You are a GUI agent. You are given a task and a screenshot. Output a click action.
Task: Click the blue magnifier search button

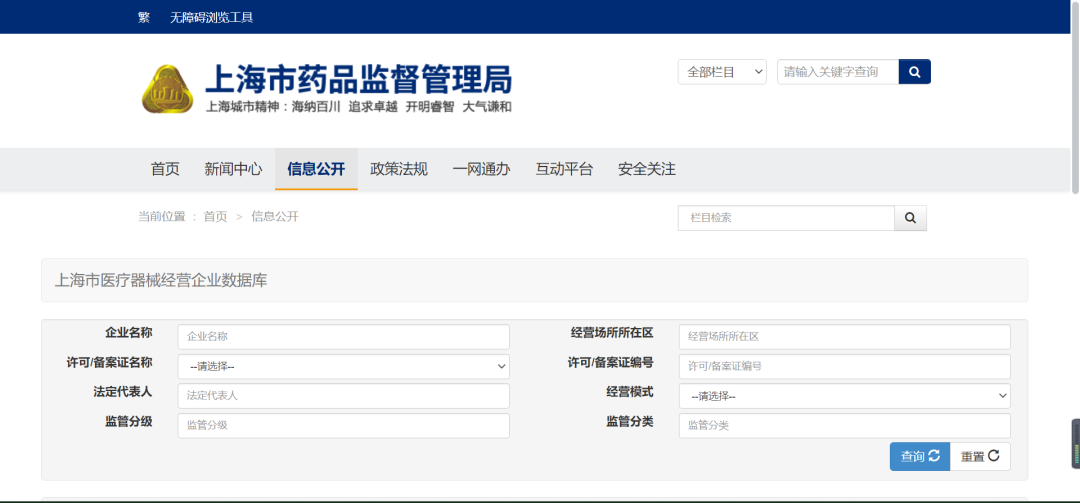tap(914, 72)
